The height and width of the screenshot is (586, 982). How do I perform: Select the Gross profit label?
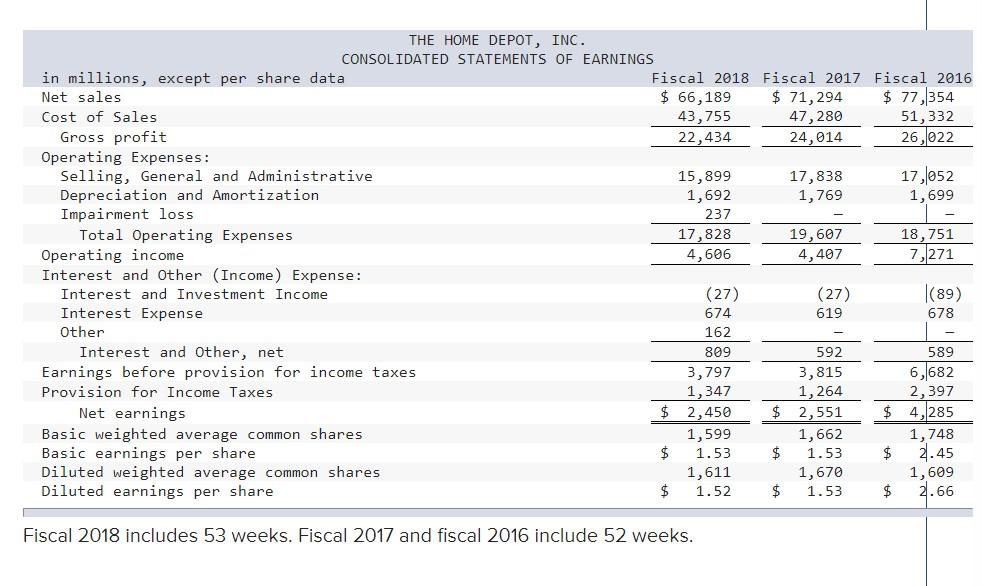pos(113,137)
